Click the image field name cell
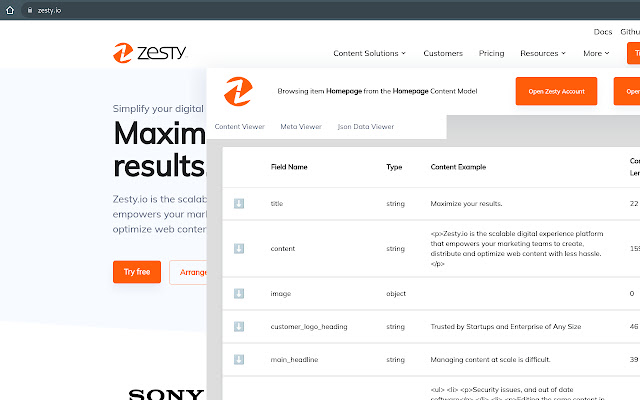Viewport: 640px width, 400px height. click(281, 294)
